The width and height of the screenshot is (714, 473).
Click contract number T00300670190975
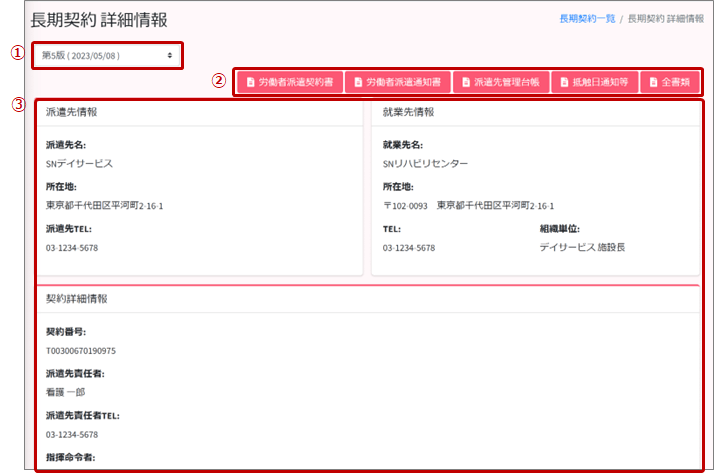(81, 351)
